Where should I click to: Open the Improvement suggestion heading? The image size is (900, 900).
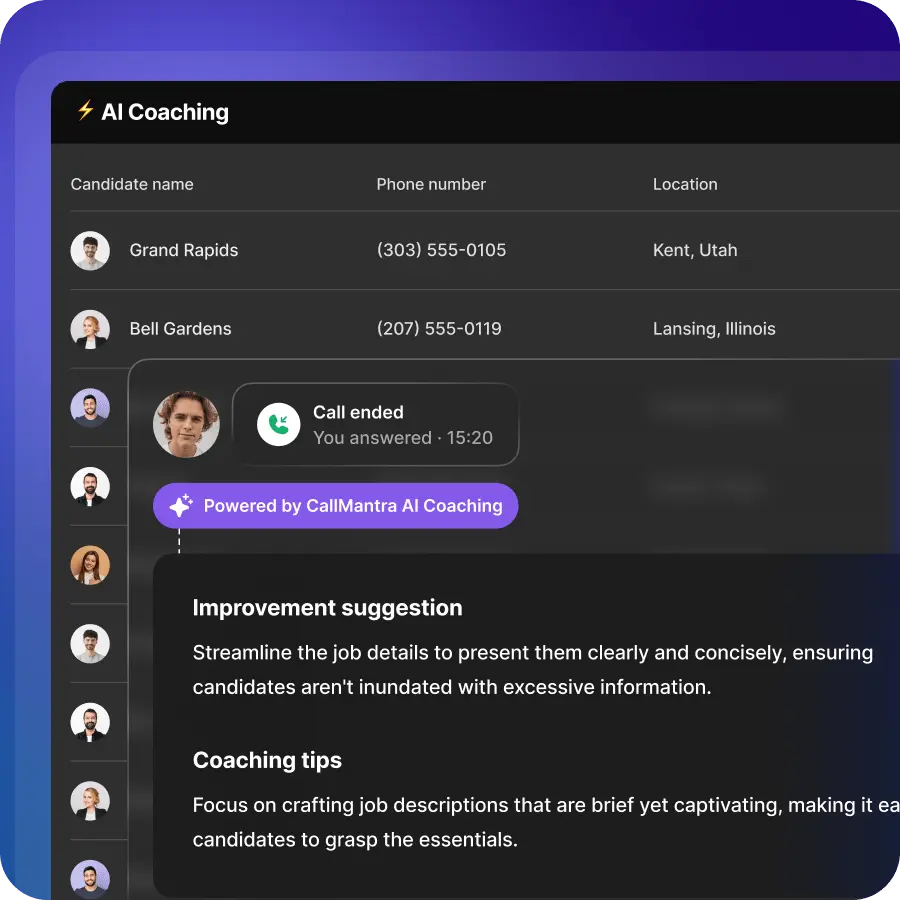click(328, 608)
